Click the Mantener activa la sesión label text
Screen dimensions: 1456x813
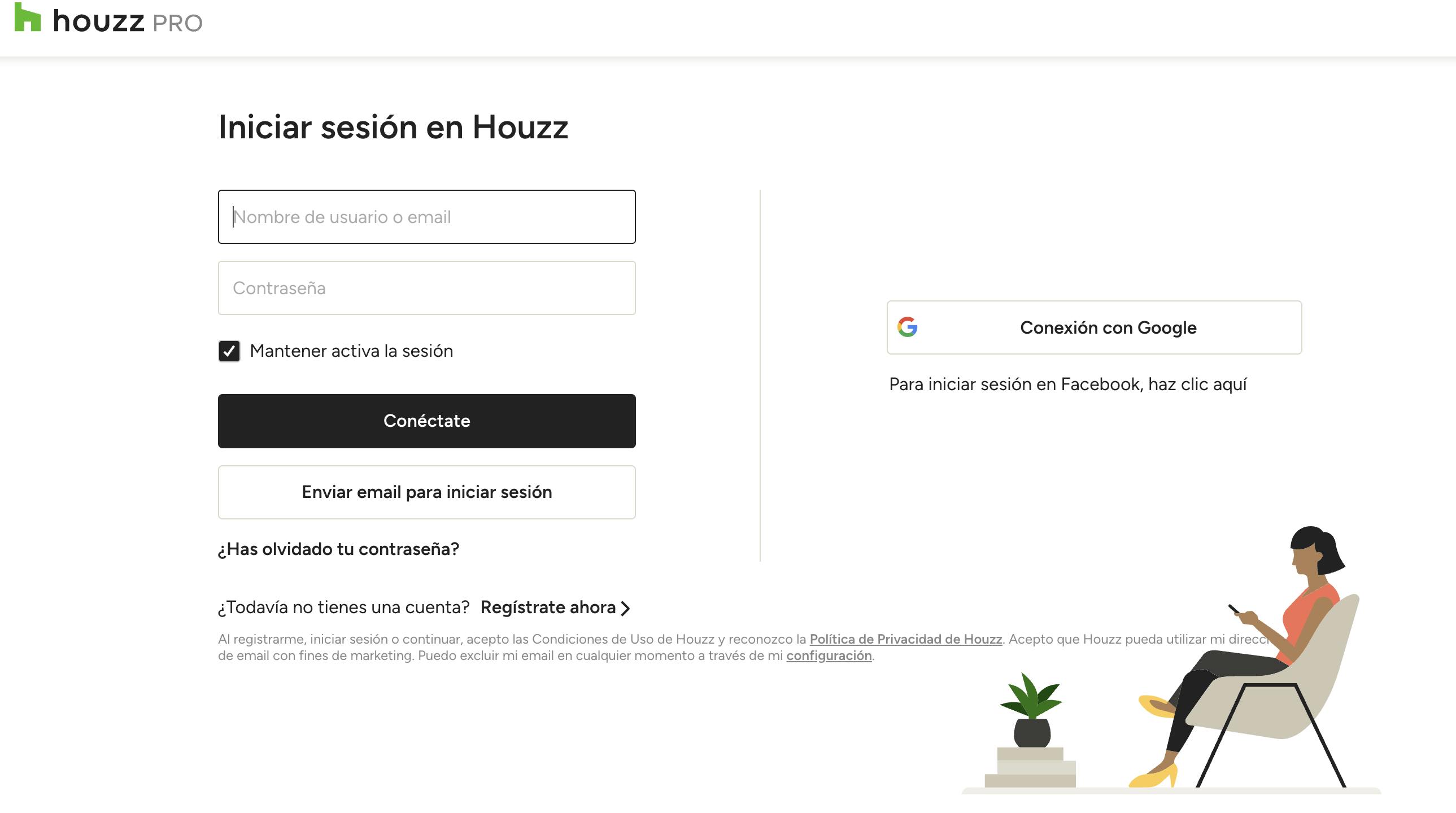(x=351, y=351)
